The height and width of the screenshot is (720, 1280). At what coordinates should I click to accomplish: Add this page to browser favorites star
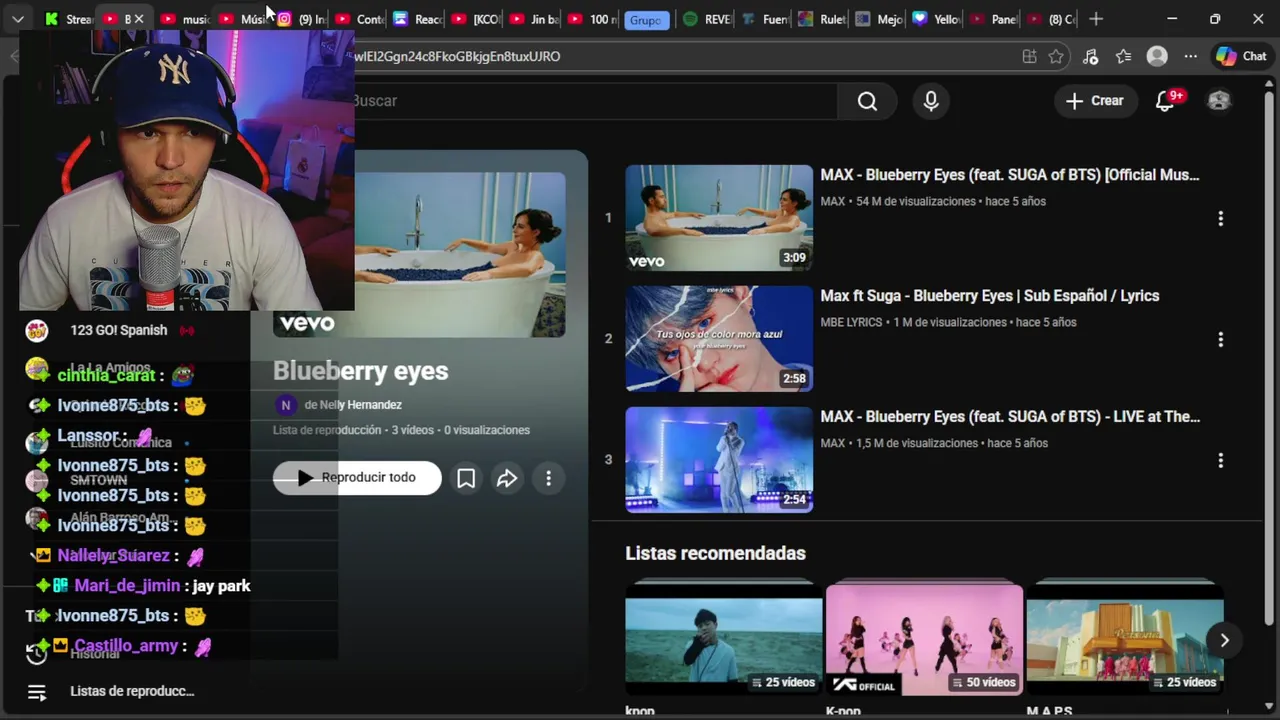pyautogui.click(x=1056, y=57)
